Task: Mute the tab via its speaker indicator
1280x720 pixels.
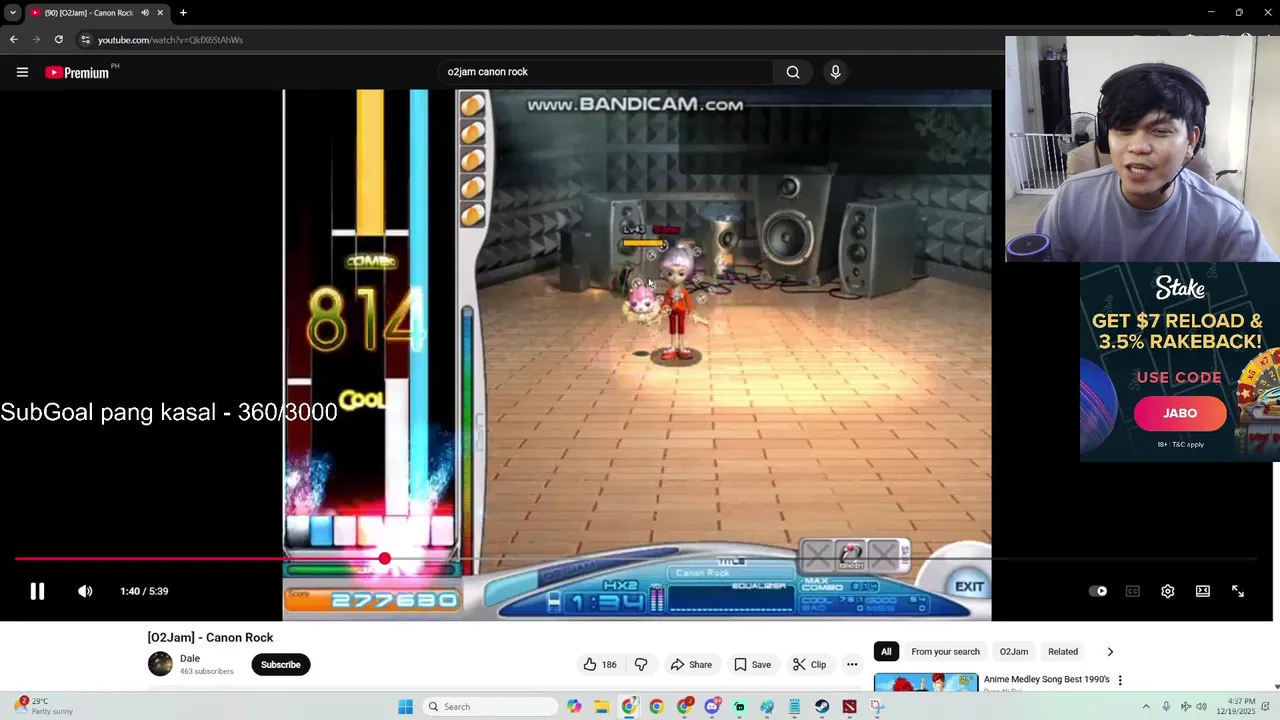Action: point(145,13)
